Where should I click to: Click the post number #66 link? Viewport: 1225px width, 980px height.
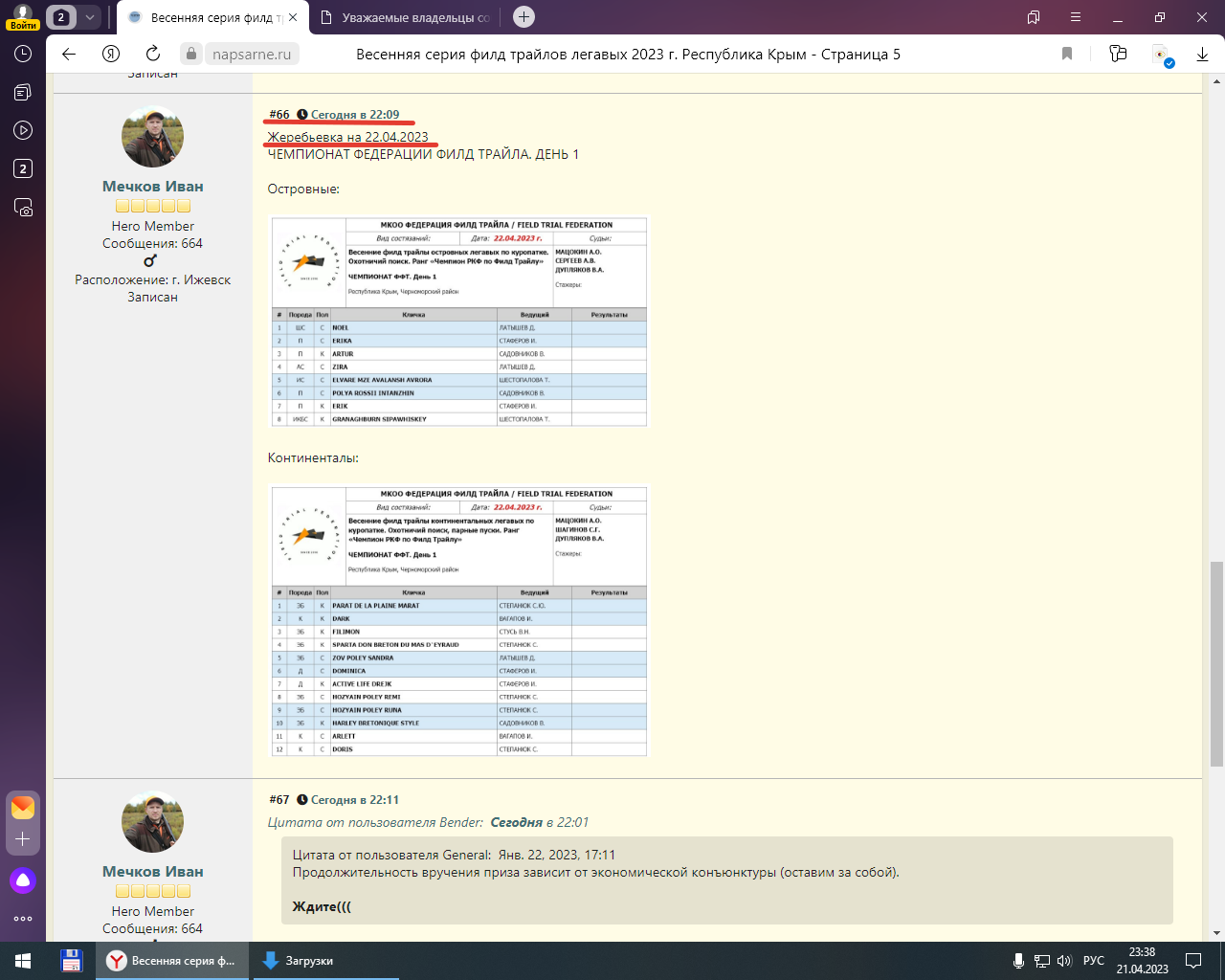coord(279,115)
